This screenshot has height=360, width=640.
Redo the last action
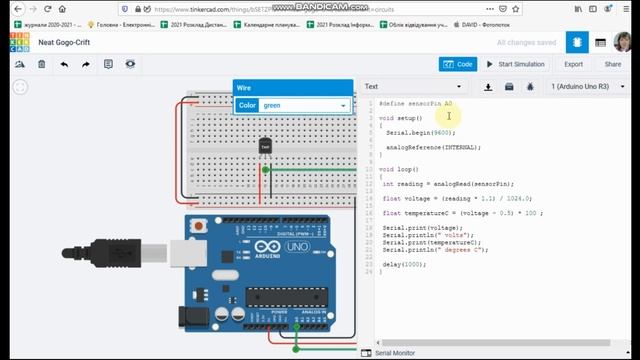click(x=86, y=64)
